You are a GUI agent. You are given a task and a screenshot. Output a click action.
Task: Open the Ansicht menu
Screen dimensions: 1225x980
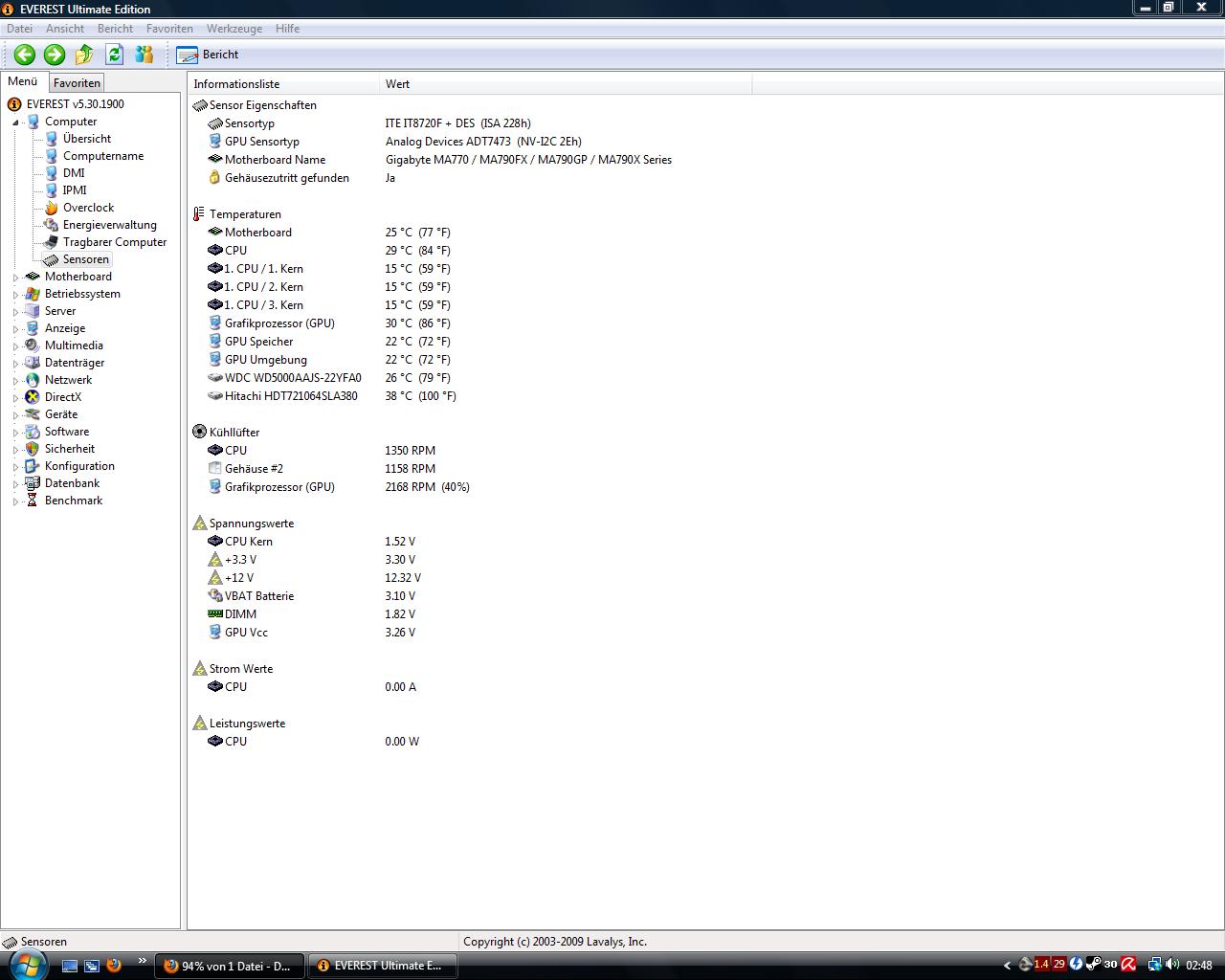(x=65, y=29)
